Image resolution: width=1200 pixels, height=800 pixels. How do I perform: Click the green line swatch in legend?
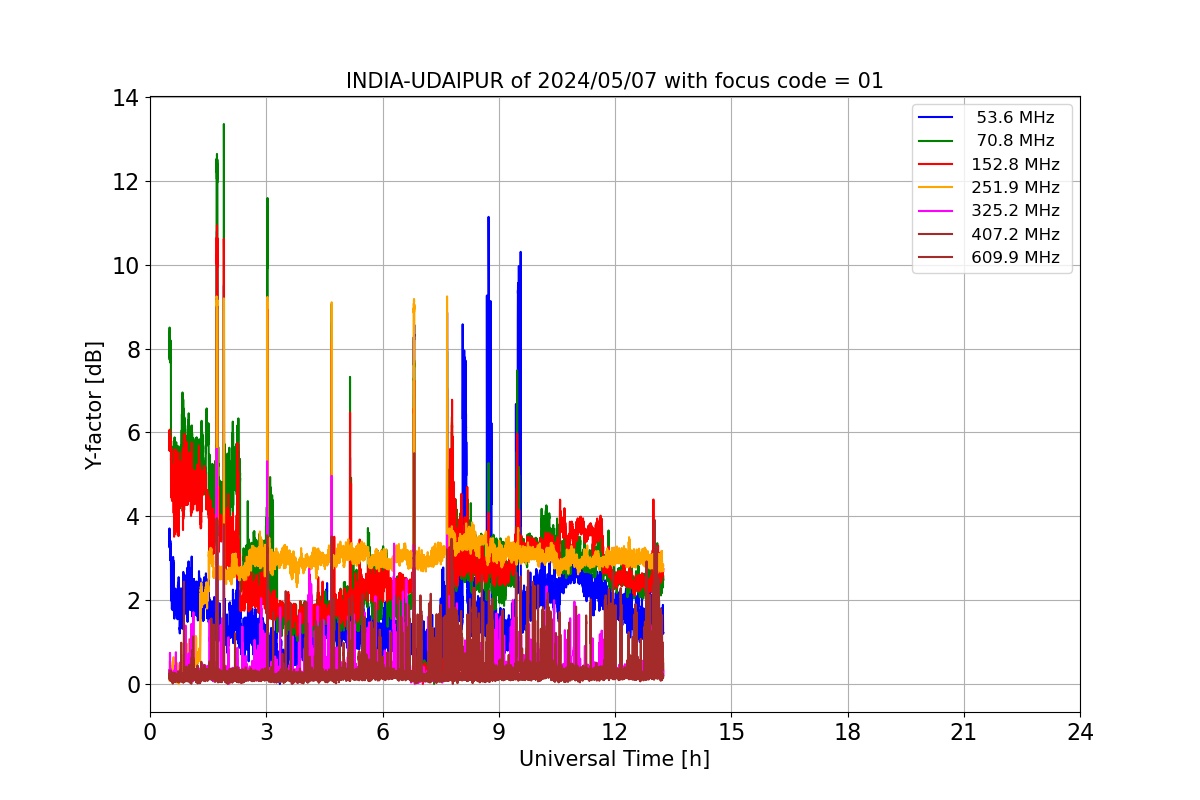(937, 141)
